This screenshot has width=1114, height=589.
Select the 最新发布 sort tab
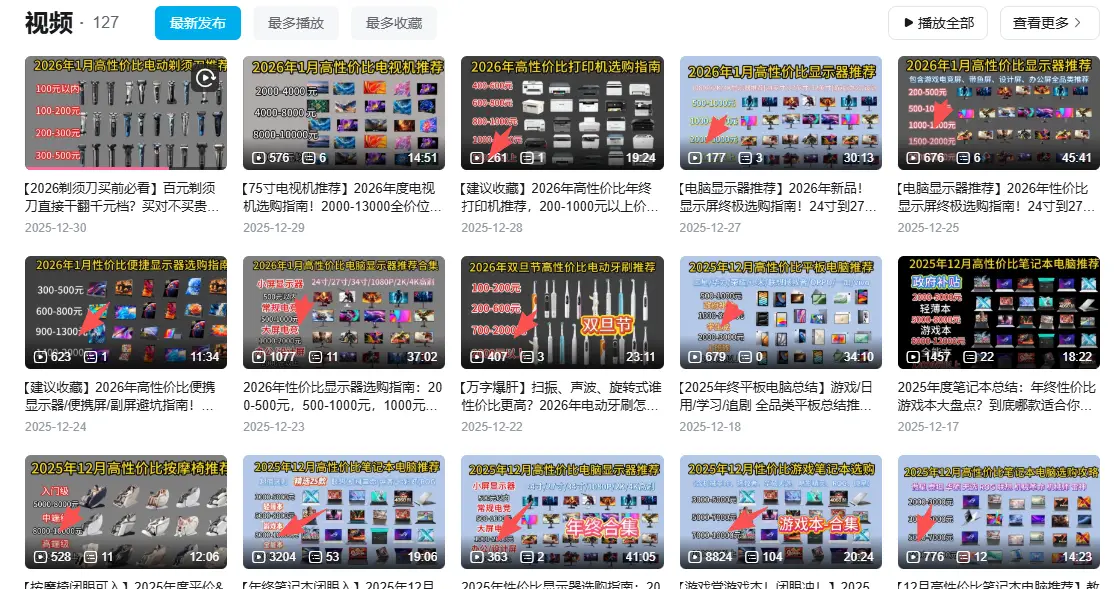(x=198, y=23)
